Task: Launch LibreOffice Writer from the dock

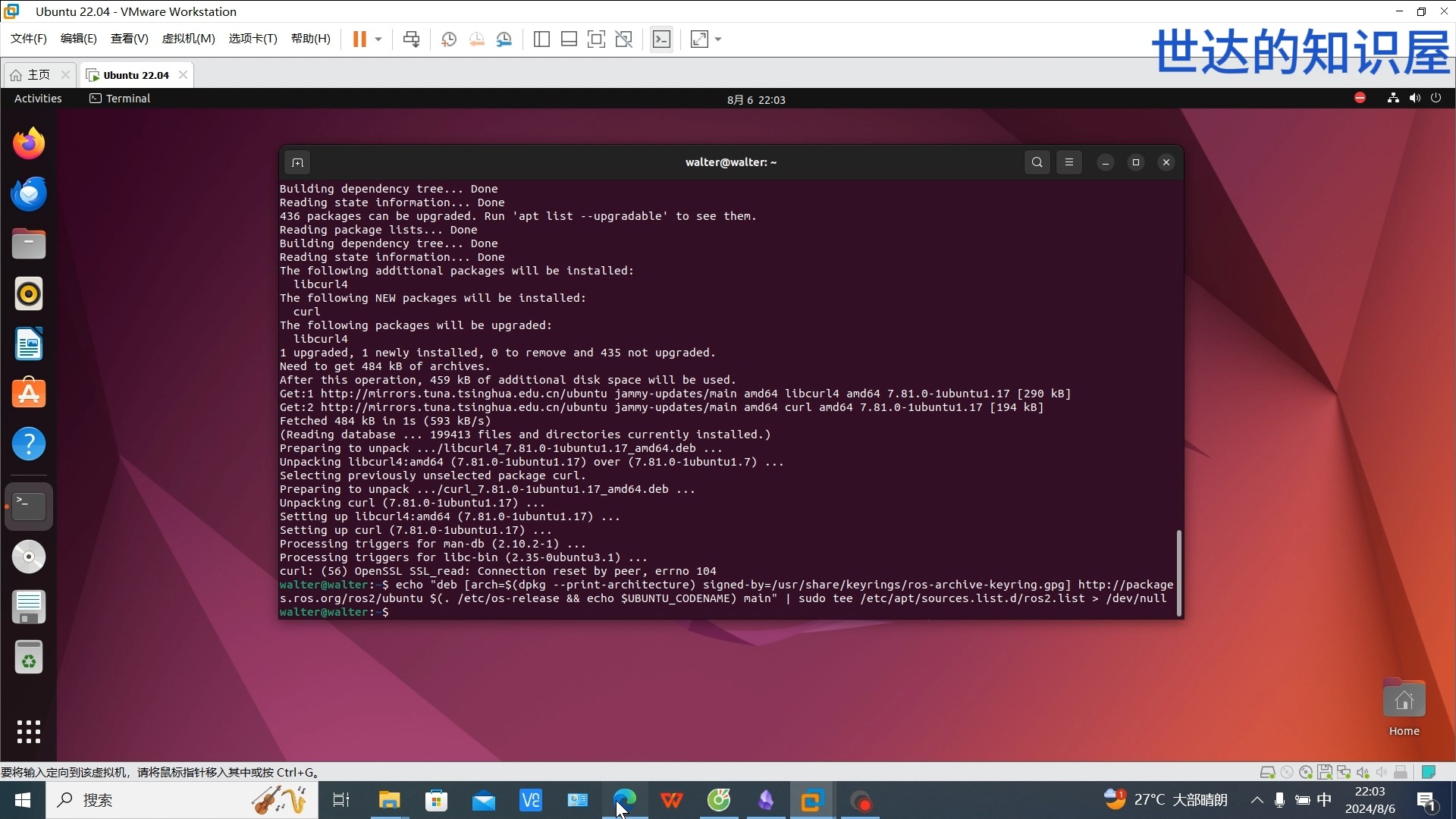Action: tap(29, 344)
